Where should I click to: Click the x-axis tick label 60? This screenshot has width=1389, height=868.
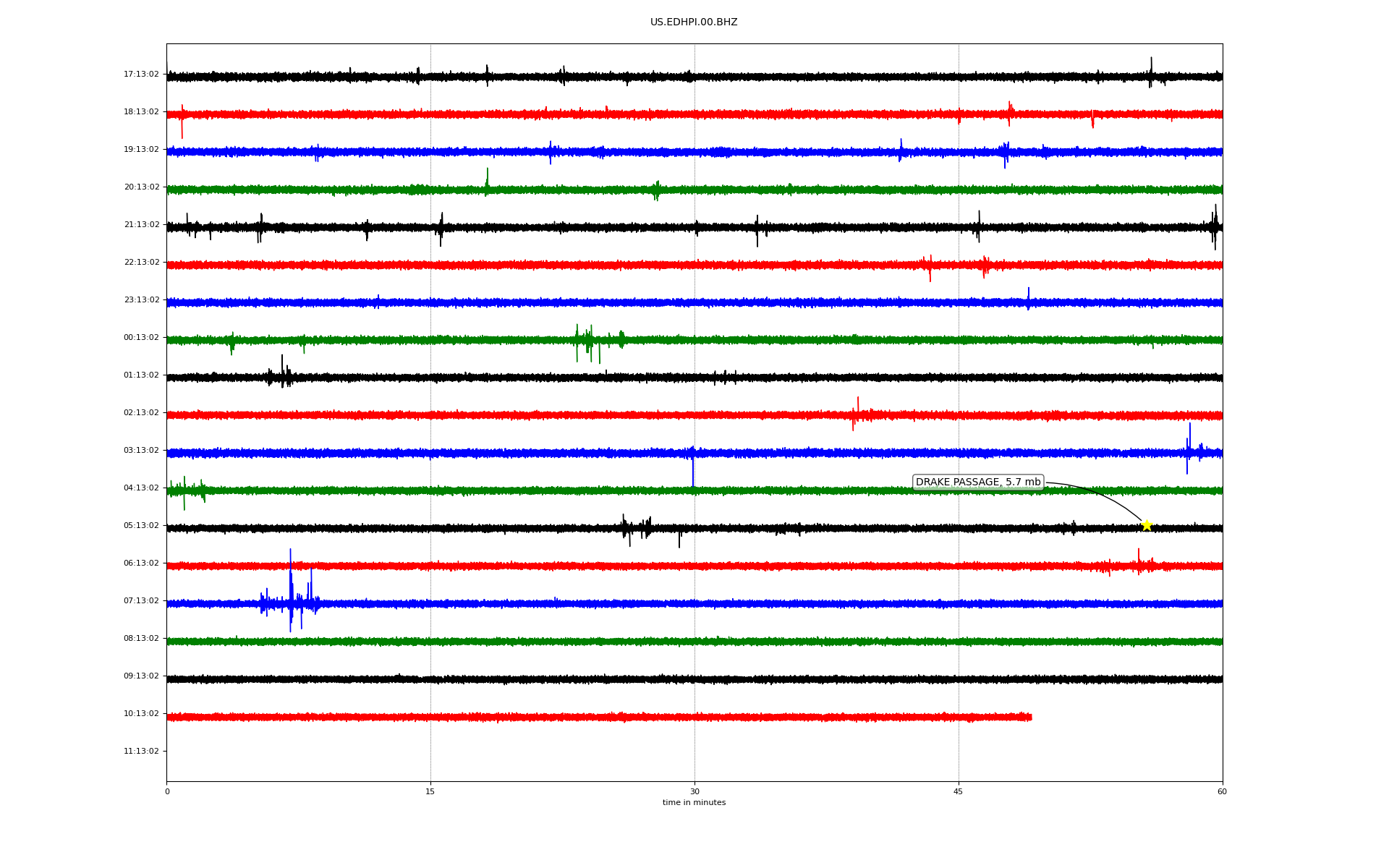coord(1222,791)
